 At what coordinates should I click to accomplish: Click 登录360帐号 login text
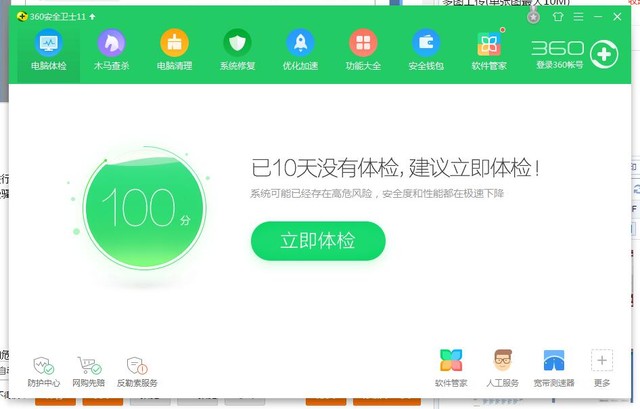559,65
